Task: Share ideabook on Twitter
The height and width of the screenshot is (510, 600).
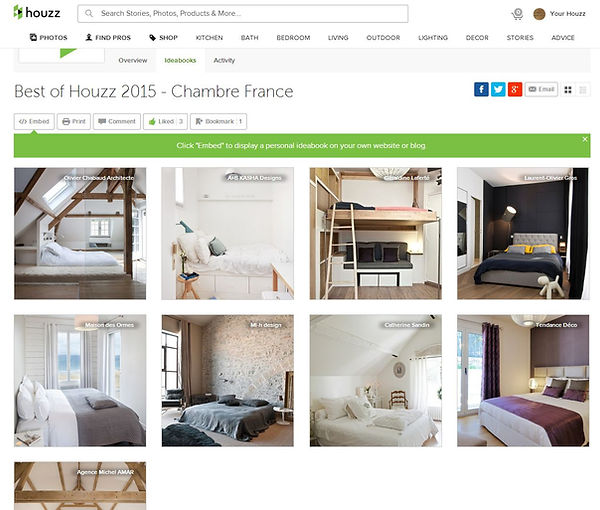Action: (498, 90)
